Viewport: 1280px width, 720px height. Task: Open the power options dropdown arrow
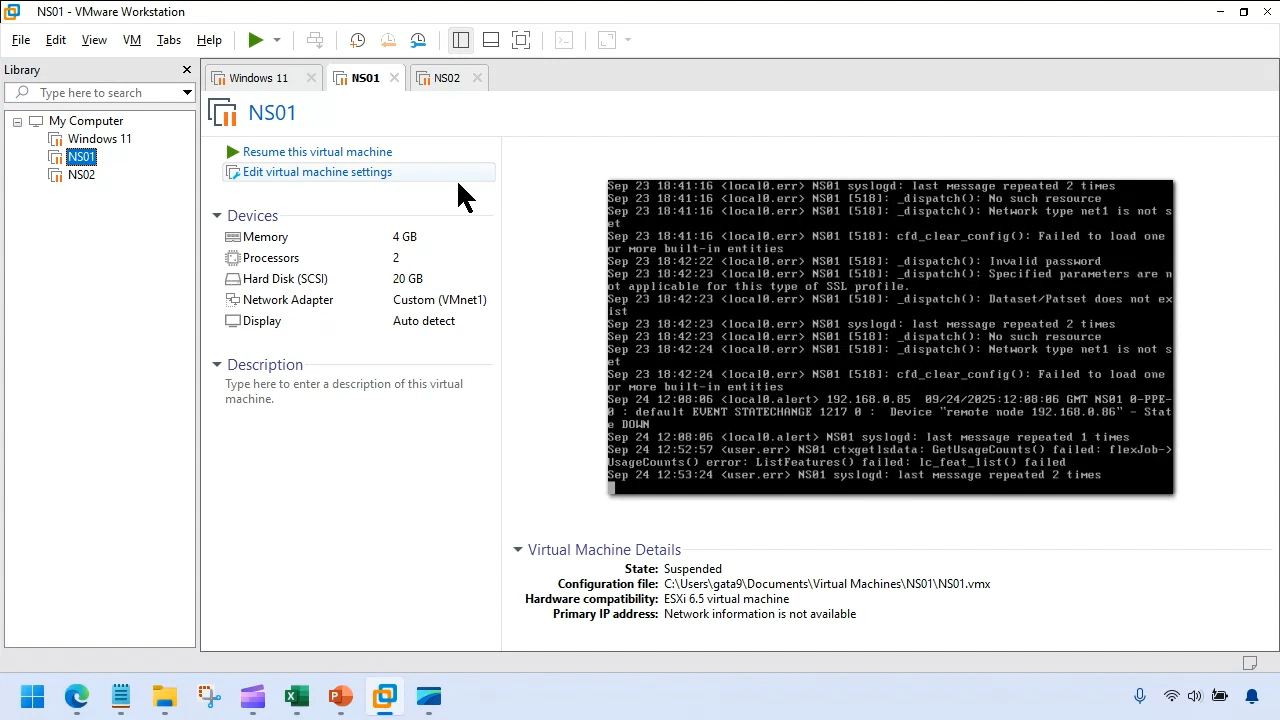[277, 40]
